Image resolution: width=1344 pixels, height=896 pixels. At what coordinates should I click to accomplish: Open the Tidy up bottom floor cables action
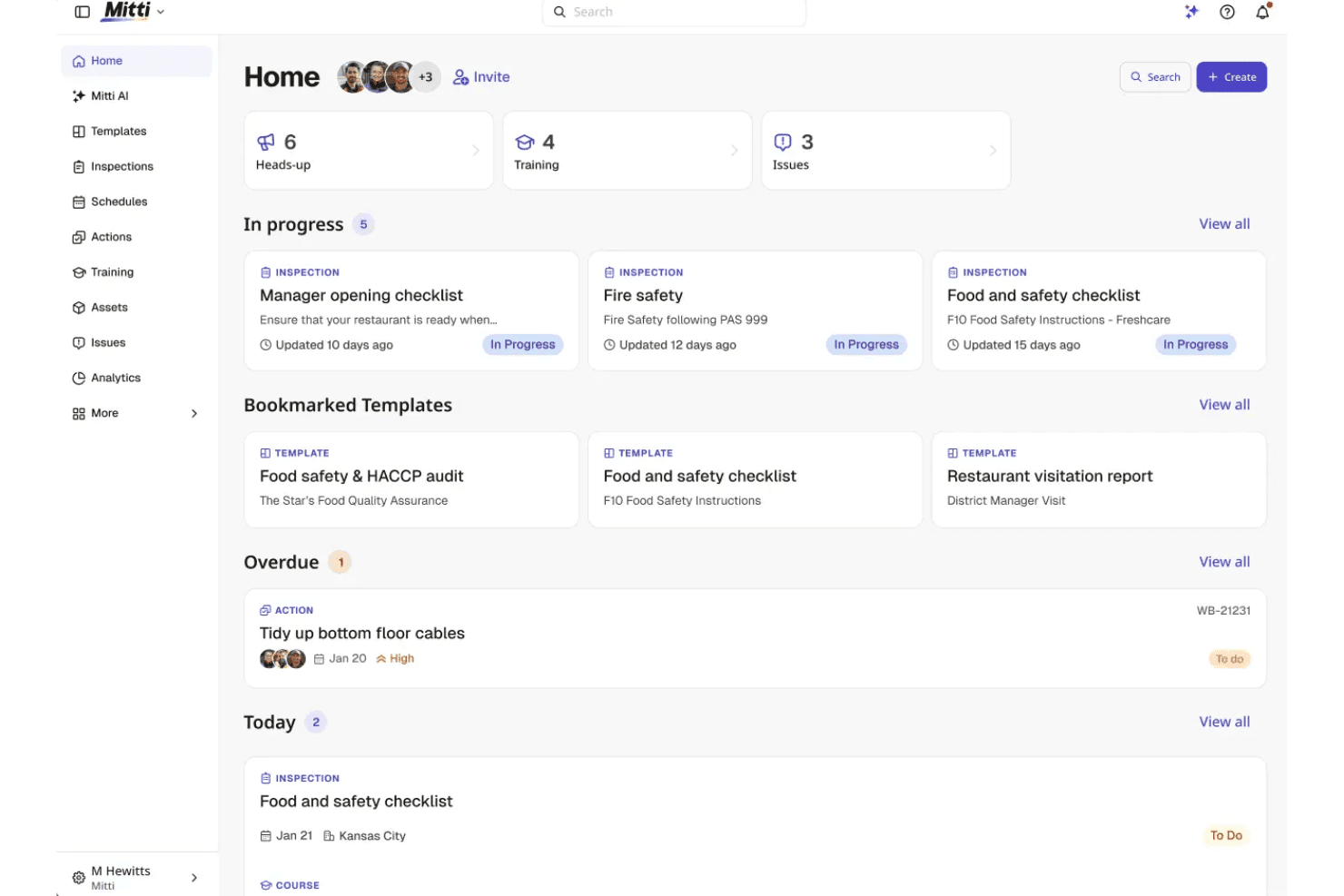[x=755, y=638]
